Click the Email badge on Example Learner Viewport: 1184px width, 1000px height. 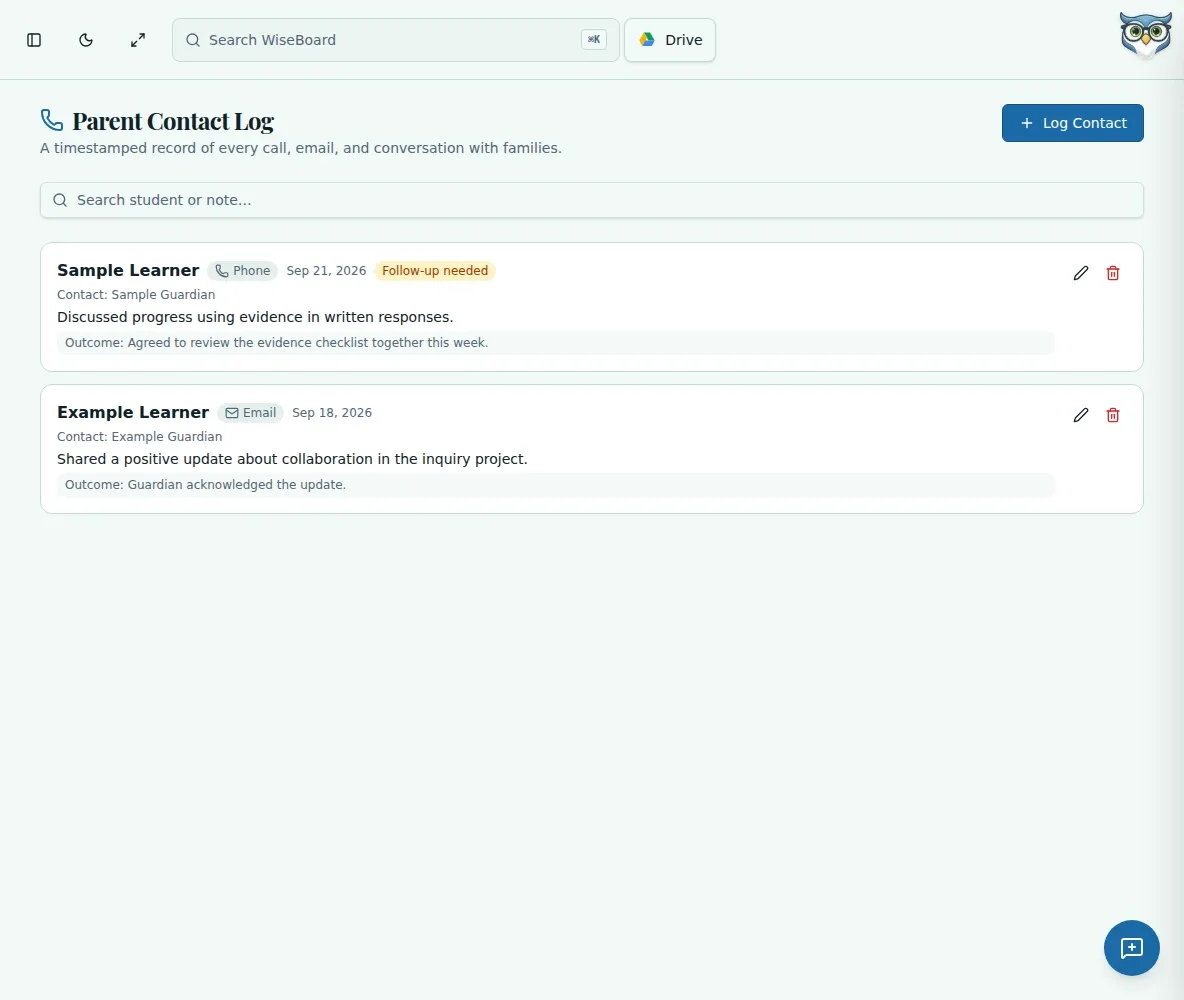point(251,412)
